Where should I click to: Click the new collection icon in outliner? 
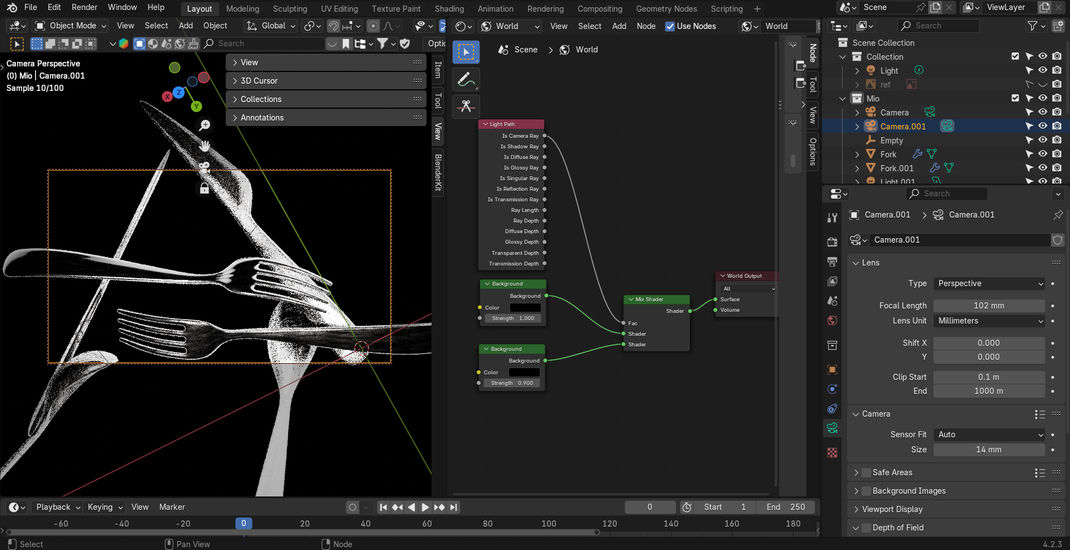coord(1057,25)
